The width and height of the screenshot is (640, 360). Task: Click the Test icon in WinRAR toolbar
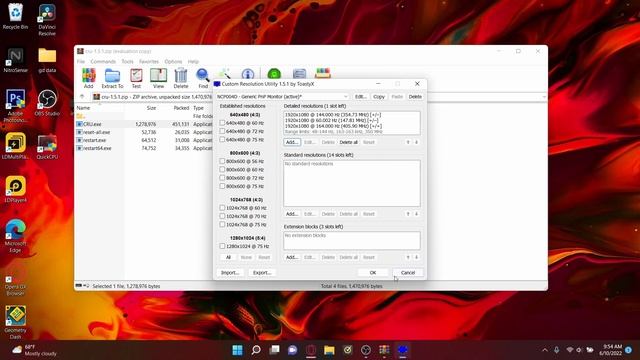tap(136, 78)
